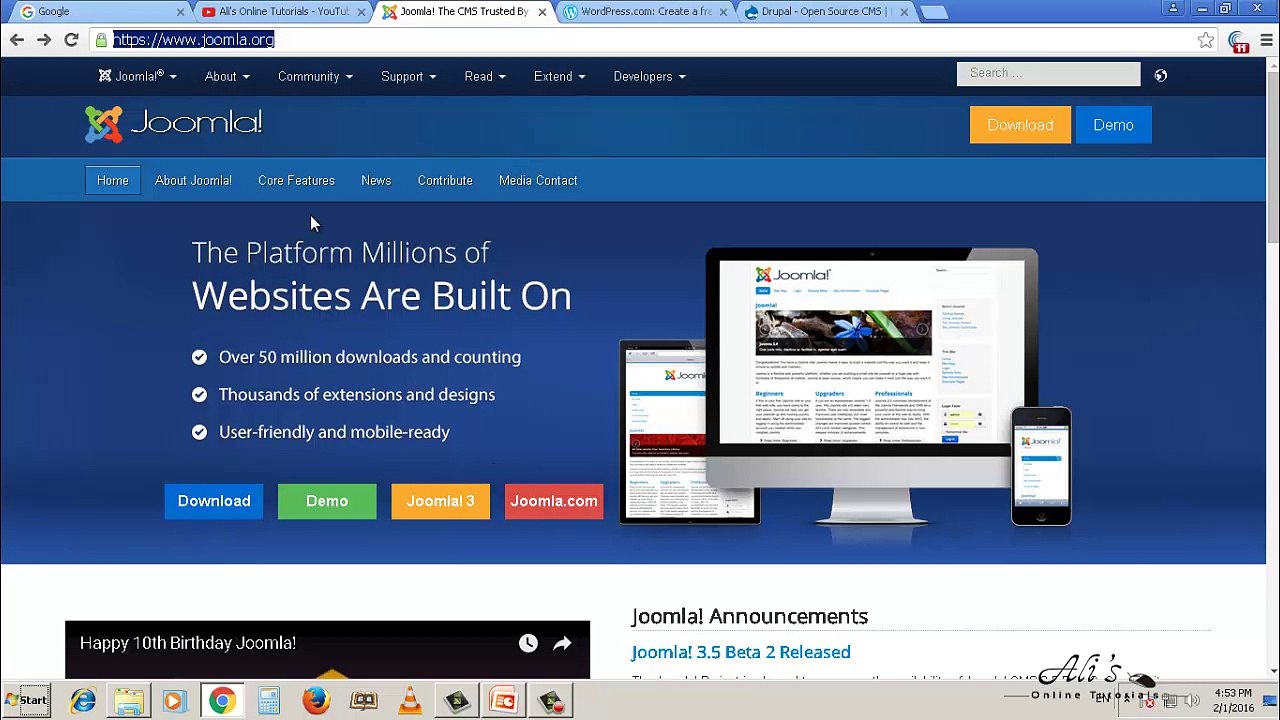Bookmark this page with star icon
Image resolution: width=1280 pixels, height=720 pixels.
point(1206,40)
